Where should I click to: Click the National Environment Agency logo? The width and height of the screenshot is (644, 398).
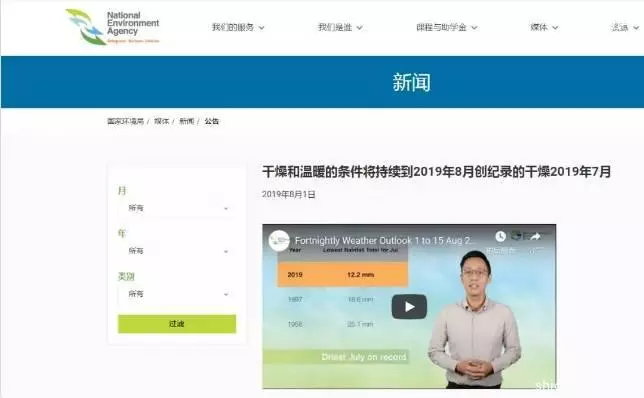[x=112, y=27]
